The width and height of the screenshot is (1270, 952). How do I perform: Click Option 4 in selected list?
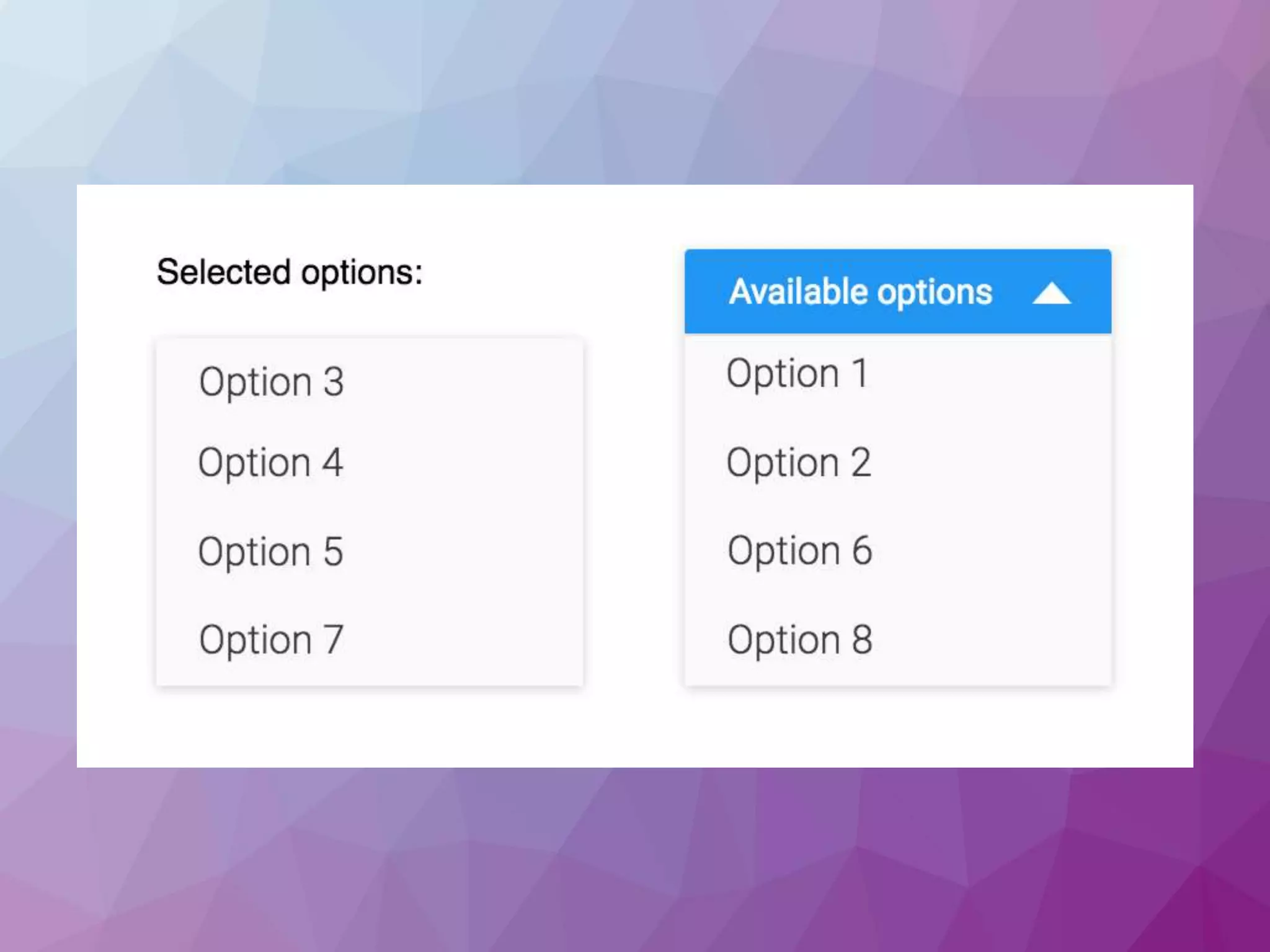click(x=270, y=463)
